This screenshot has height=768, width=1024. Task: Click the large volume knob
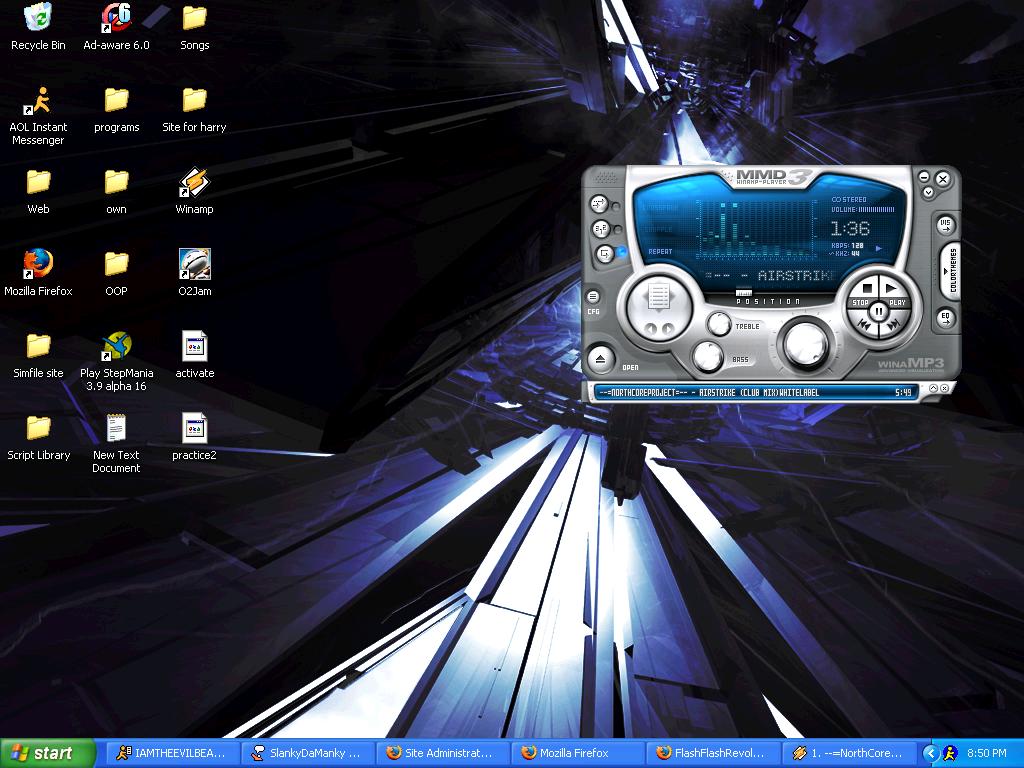806,345
